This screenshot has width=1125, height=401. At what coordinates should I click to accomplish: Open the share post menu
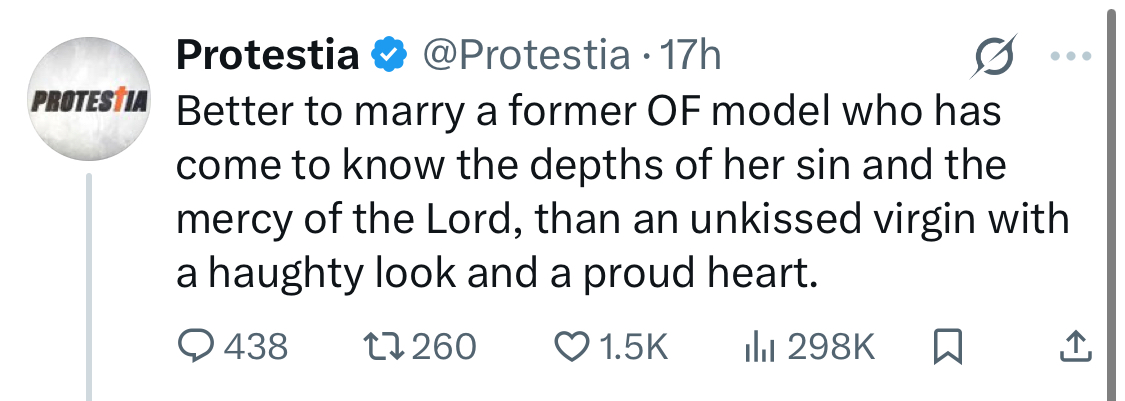point(1075,346)
